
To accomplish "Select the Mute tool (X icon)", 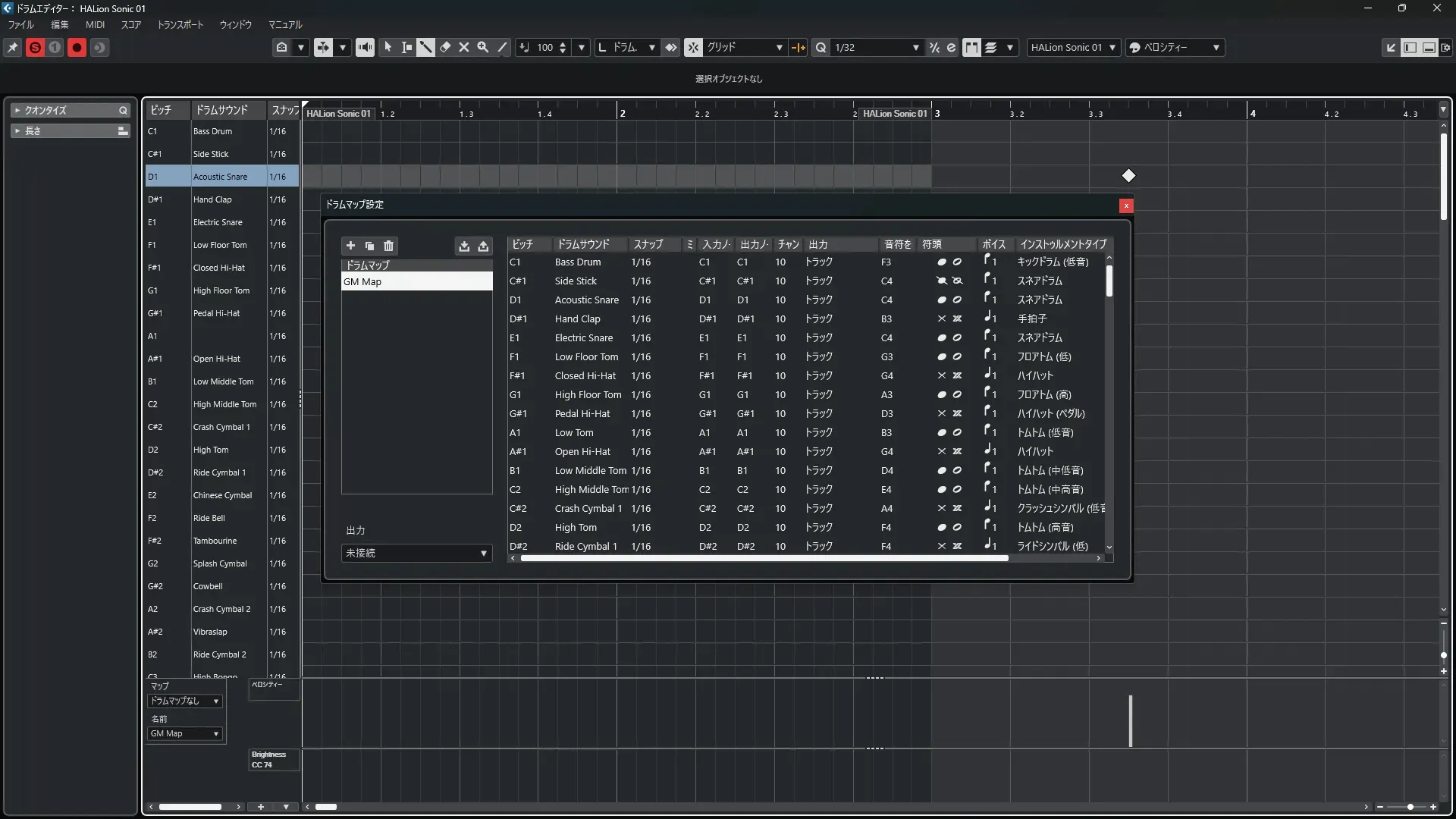I will click(x=464, y=47).
